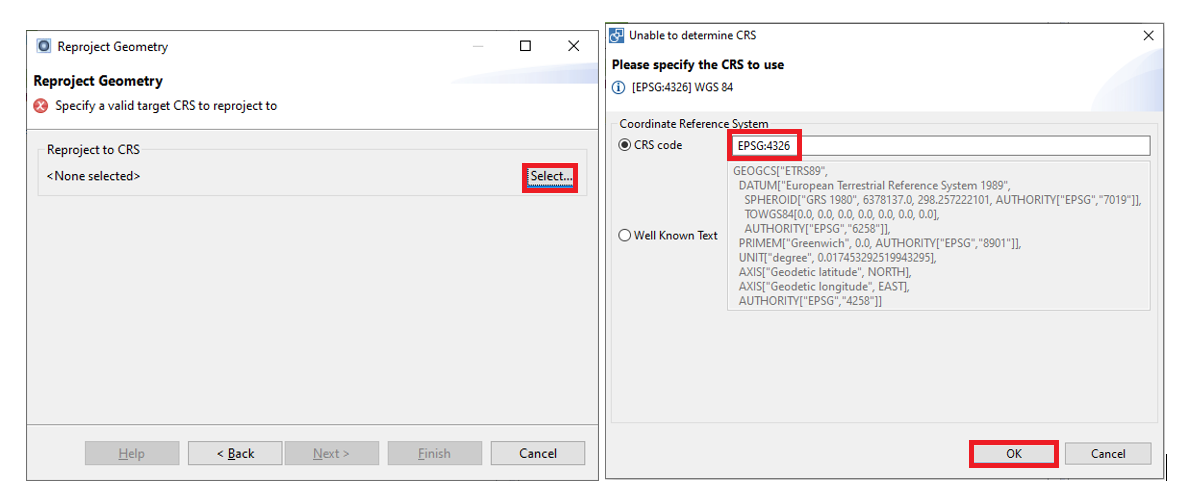Click the Well Known Text definition area
The image size is (1190, 495).
[939, 235]
